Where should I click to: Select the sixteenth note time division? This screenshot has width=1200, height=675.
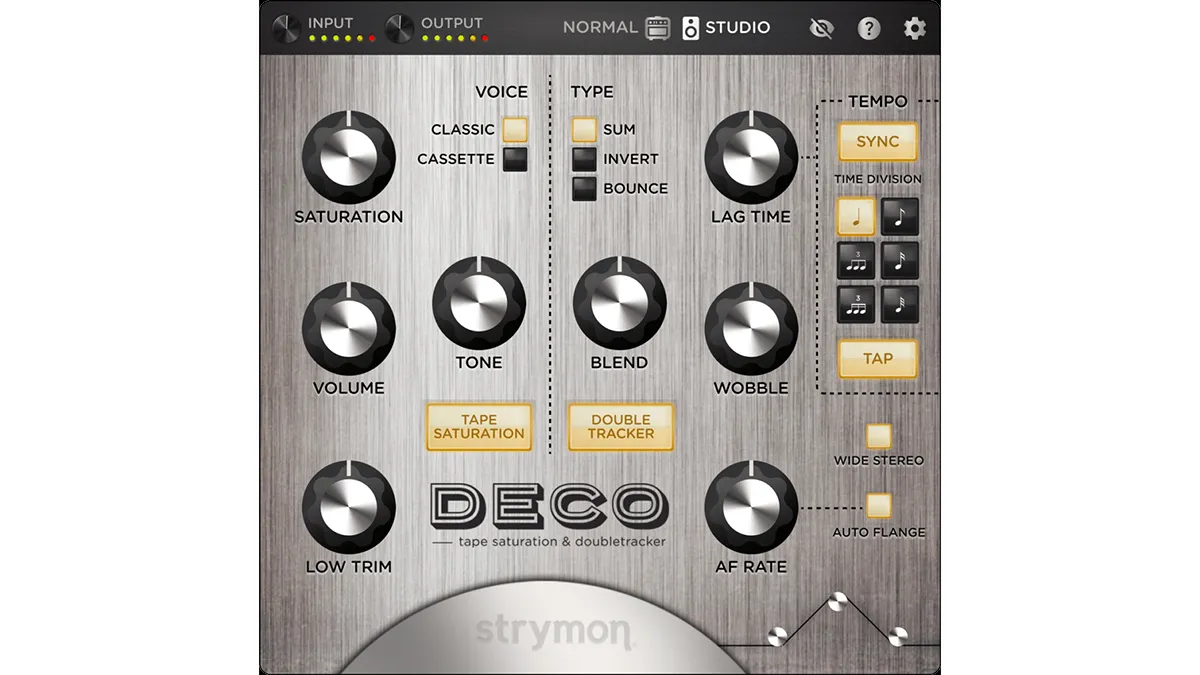click(x=900, y=260)
